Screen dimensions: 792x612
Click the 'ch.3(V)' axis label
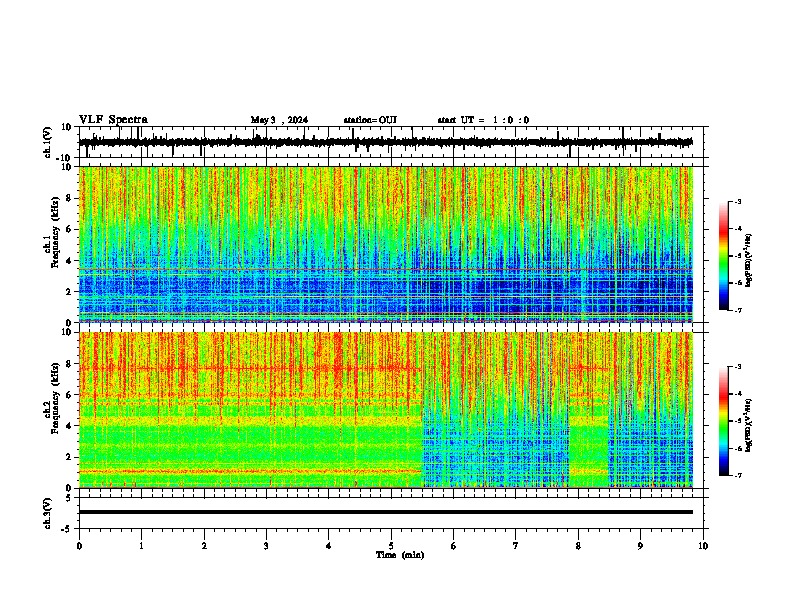pyautogui.click(x=48, y=513)
